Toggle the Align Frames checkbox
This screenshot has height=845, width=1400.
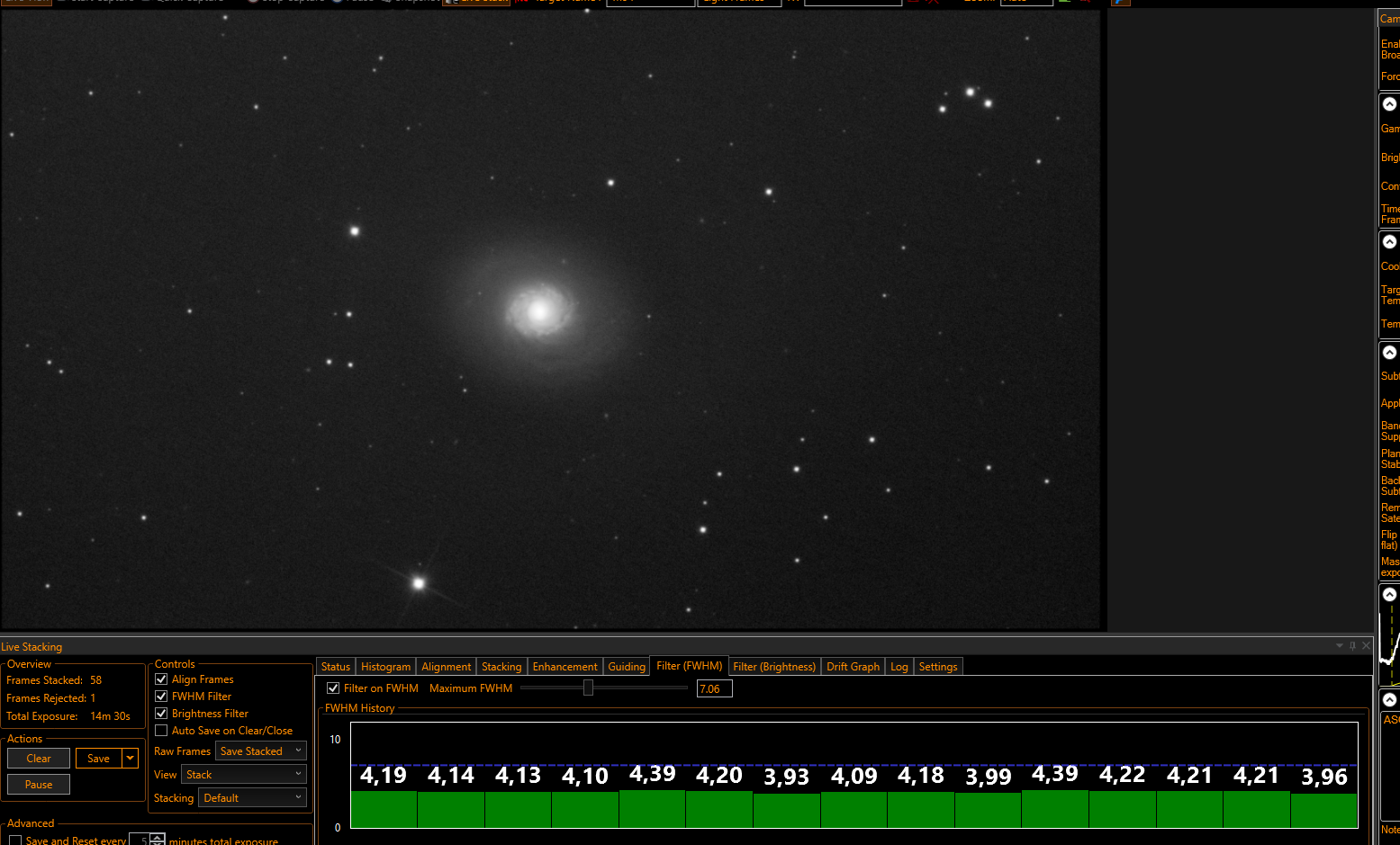(x=161, y=679)
